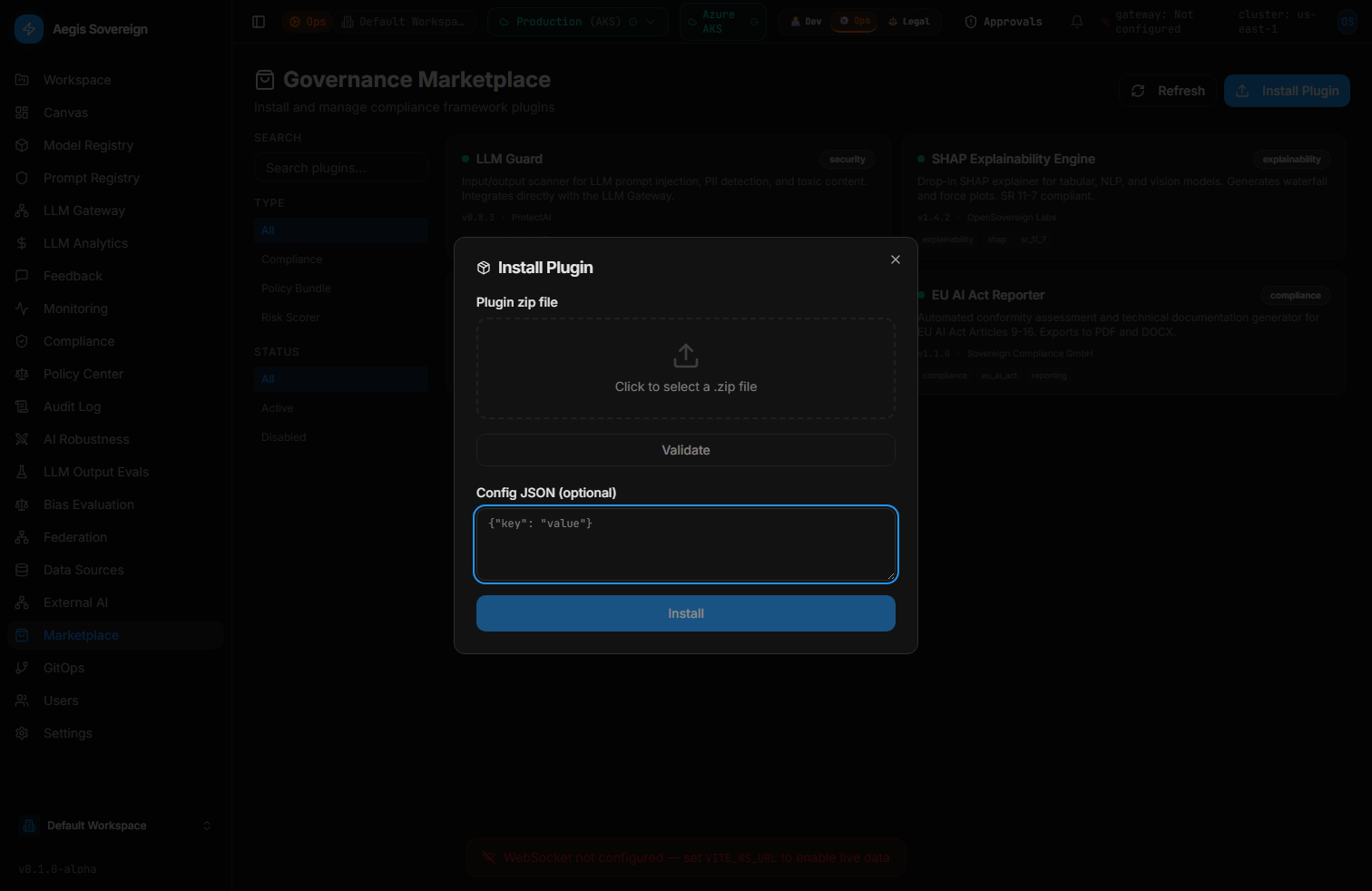
Task: Click the zip file upload area
Action: coord(686,368)
